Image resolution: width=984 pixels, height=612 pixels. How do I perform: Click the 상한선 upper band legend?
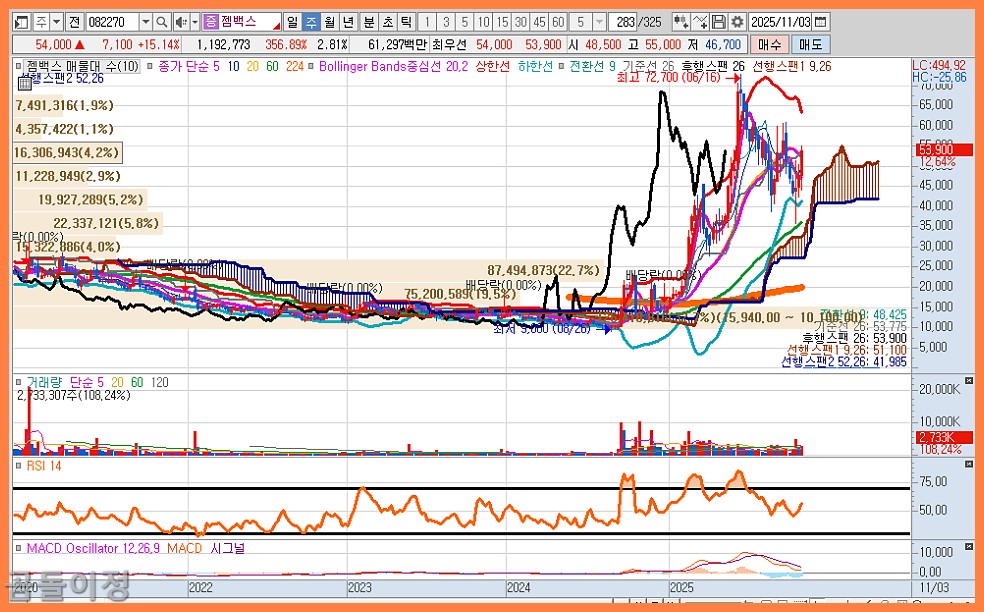(x=493, y=66)
